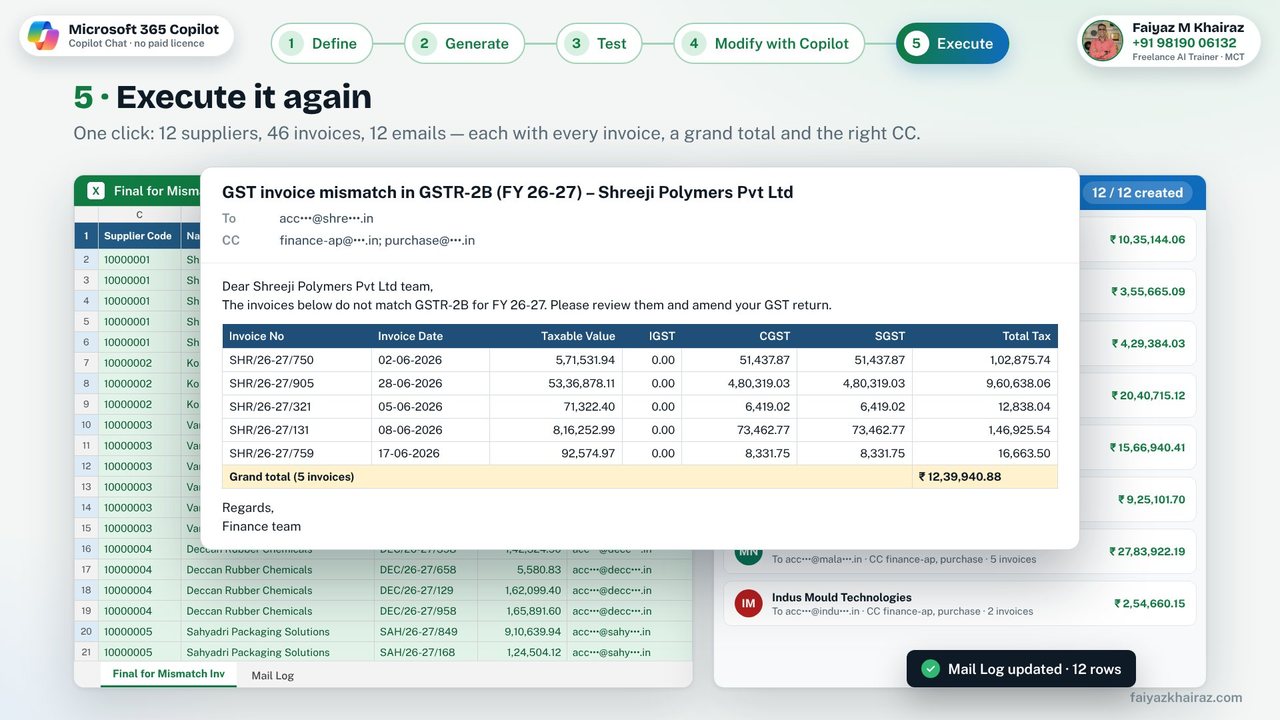The image size is (1280, 720).
Task: Open the Indus Mould Technologies mail entry
Action: click(x=959, y=603)
